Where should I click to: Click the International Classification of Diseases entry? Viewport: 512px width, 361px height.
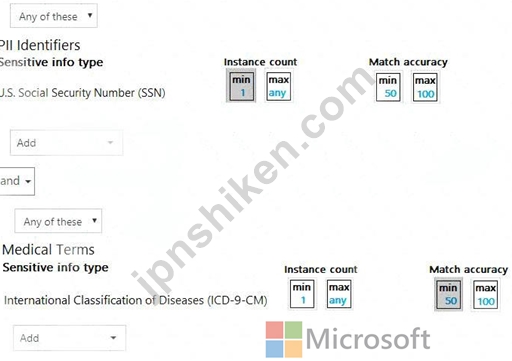click(135, 300)
